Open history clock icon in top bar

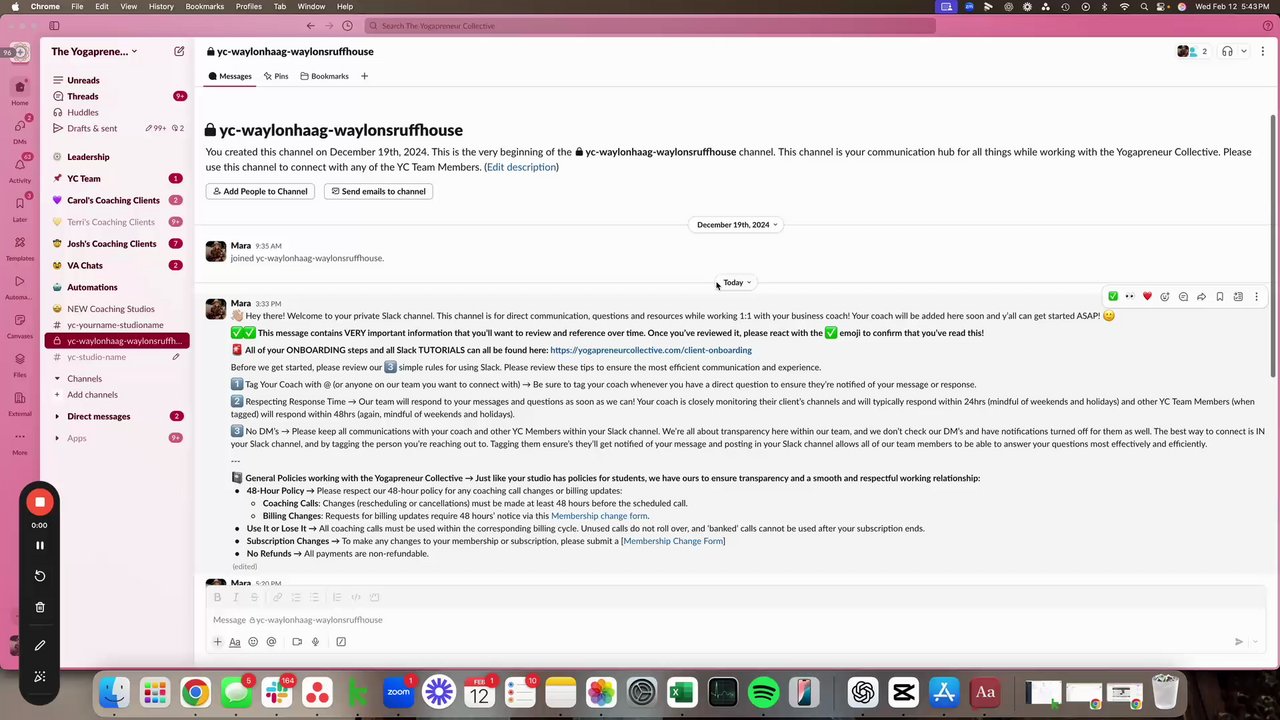(347, 26)
